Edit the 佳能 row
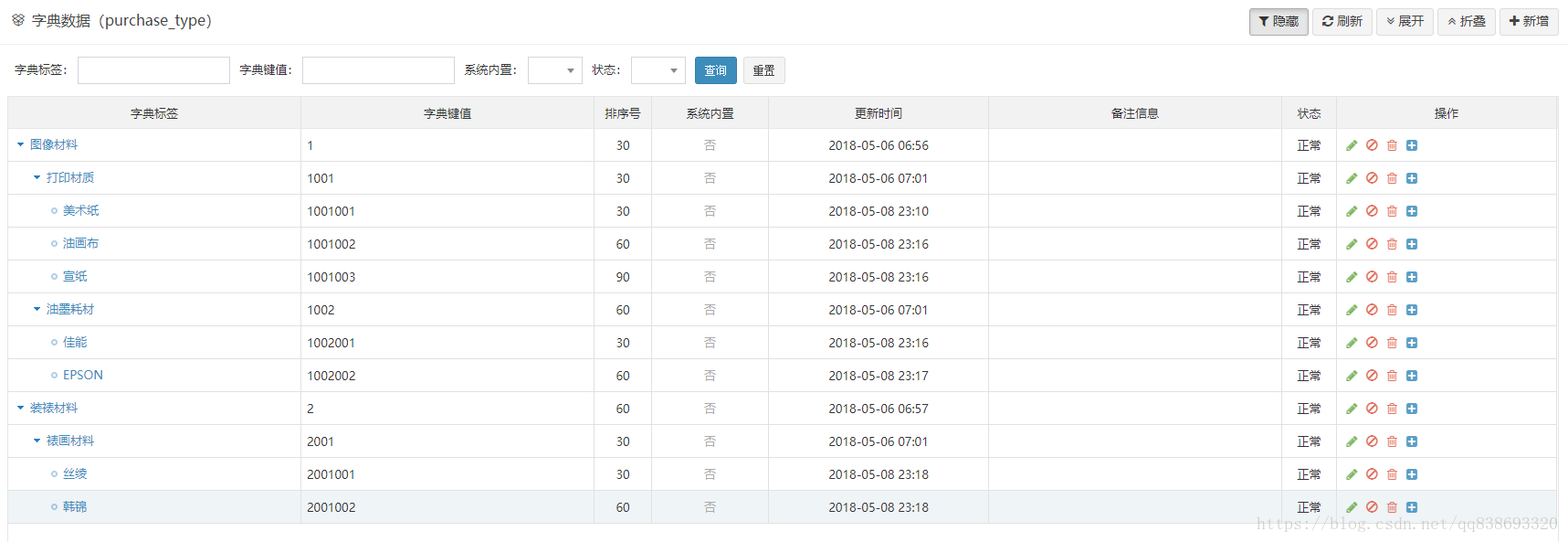 1352,343
